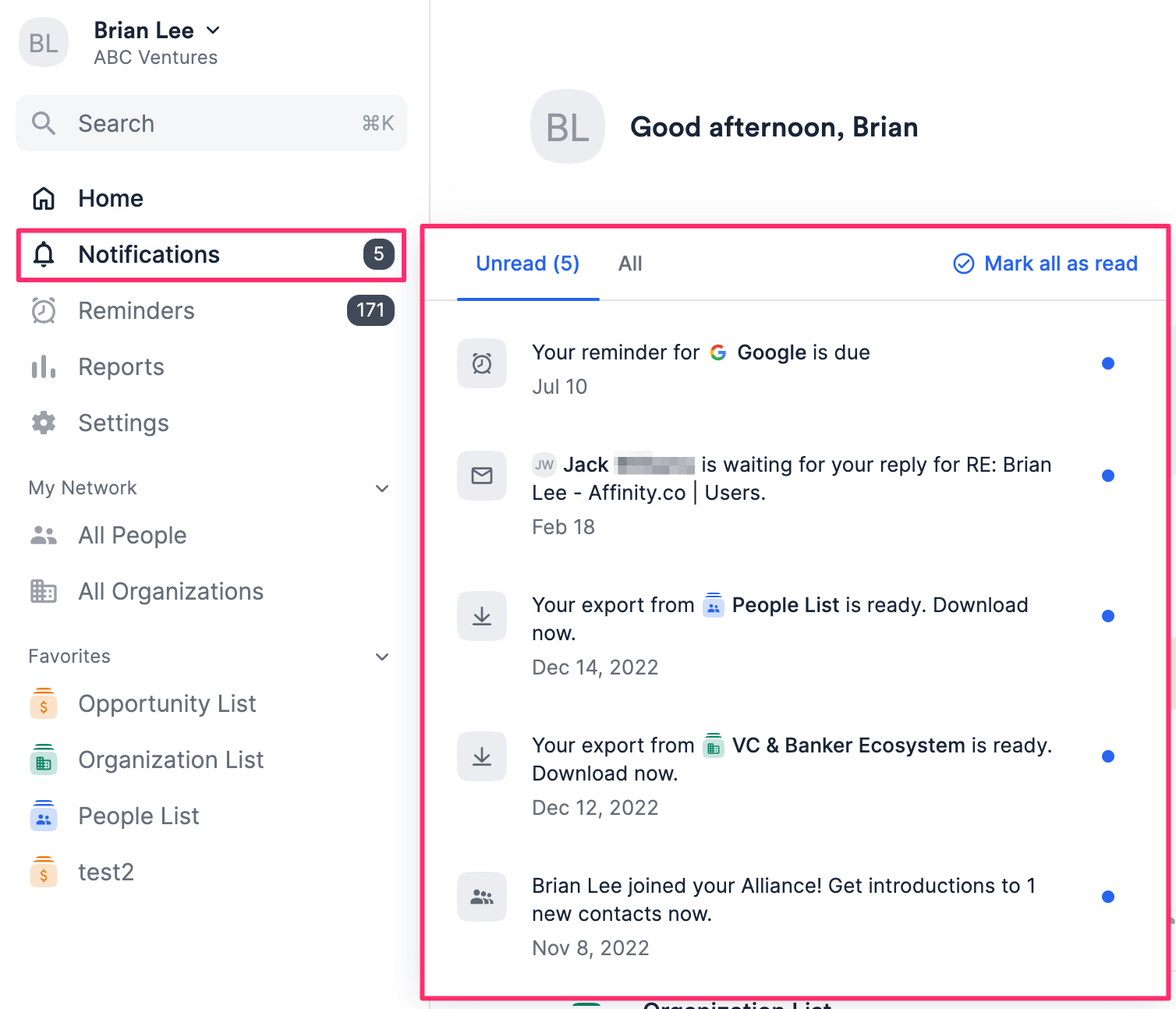This screenshot has height=1009, width=1176.
Task: Open the Brian Lee account dropdown
Action: tap(213, 30)
